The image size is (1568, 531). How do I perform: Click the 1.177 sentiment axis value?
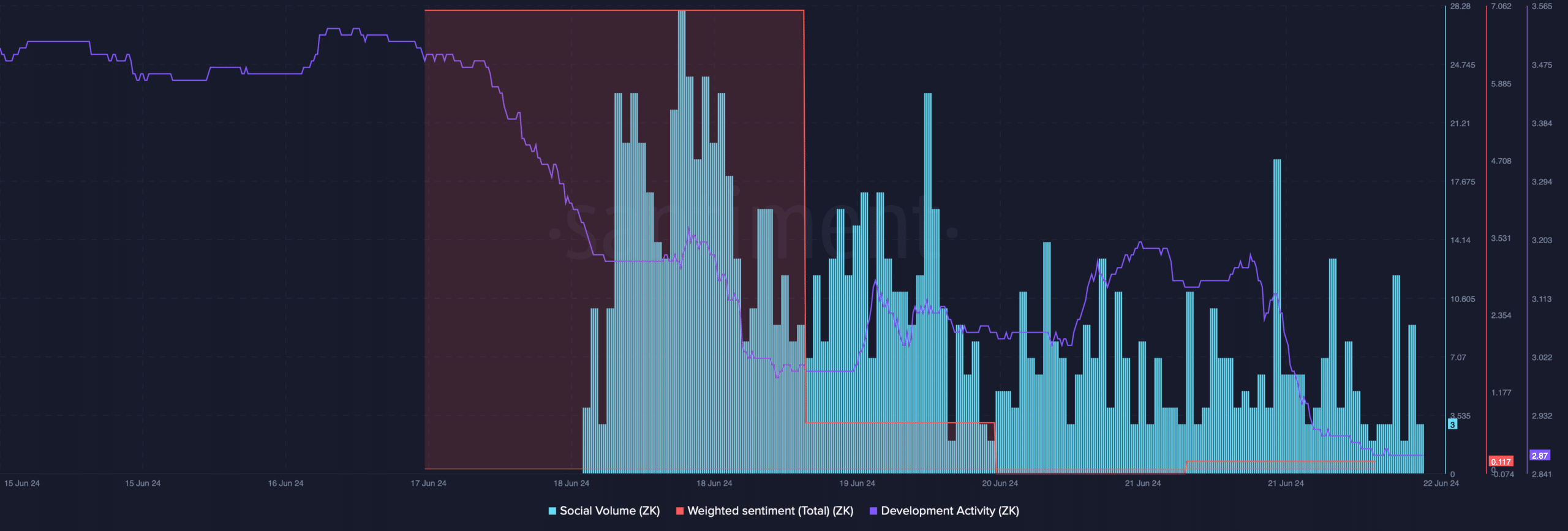[1501, 393]
